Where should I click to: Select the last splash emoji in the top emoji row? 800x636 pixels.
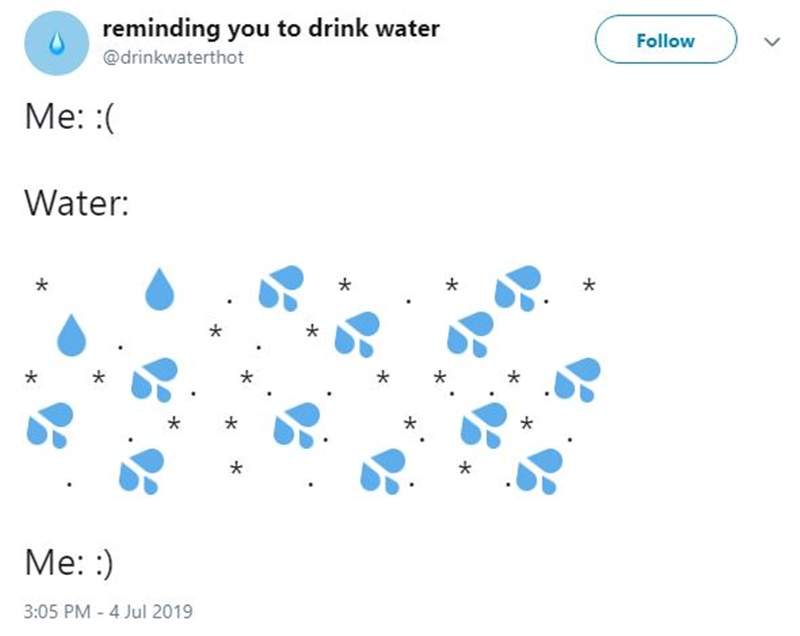(519, 288)
